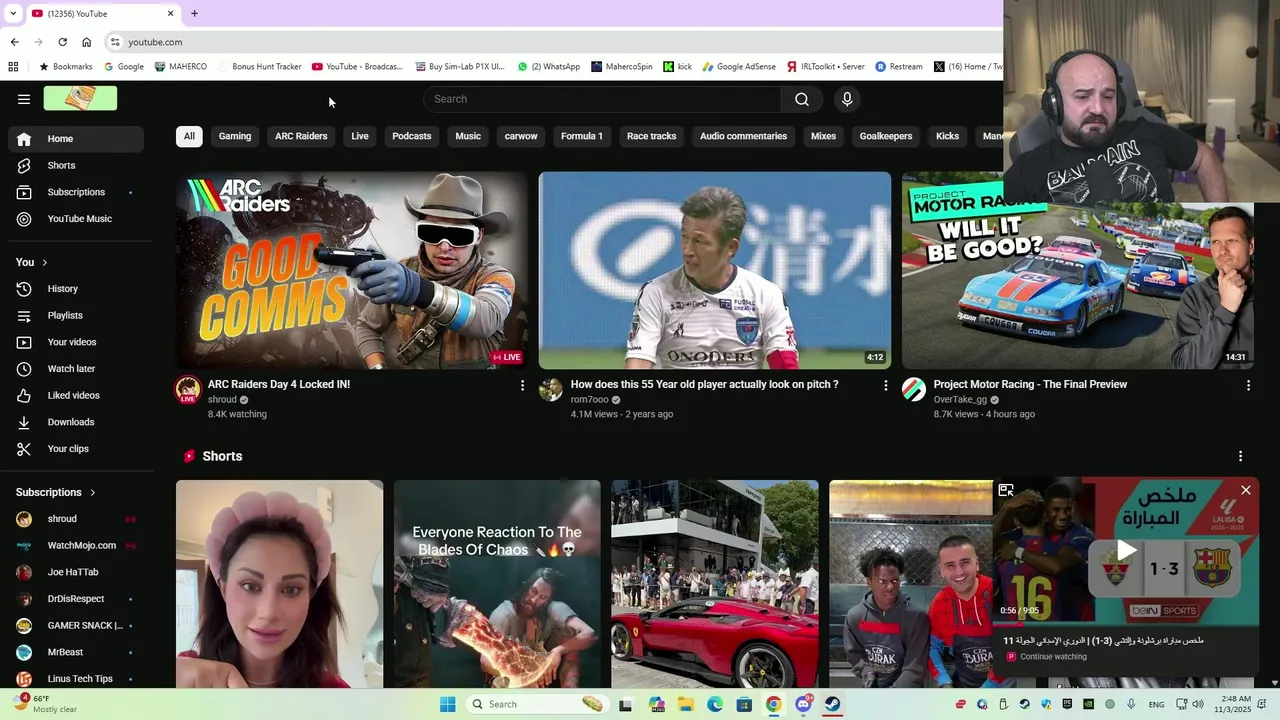This screenshot has width=1280, height=720.
Task: Click the YouTube logo in the header
Action: point(80,98)
